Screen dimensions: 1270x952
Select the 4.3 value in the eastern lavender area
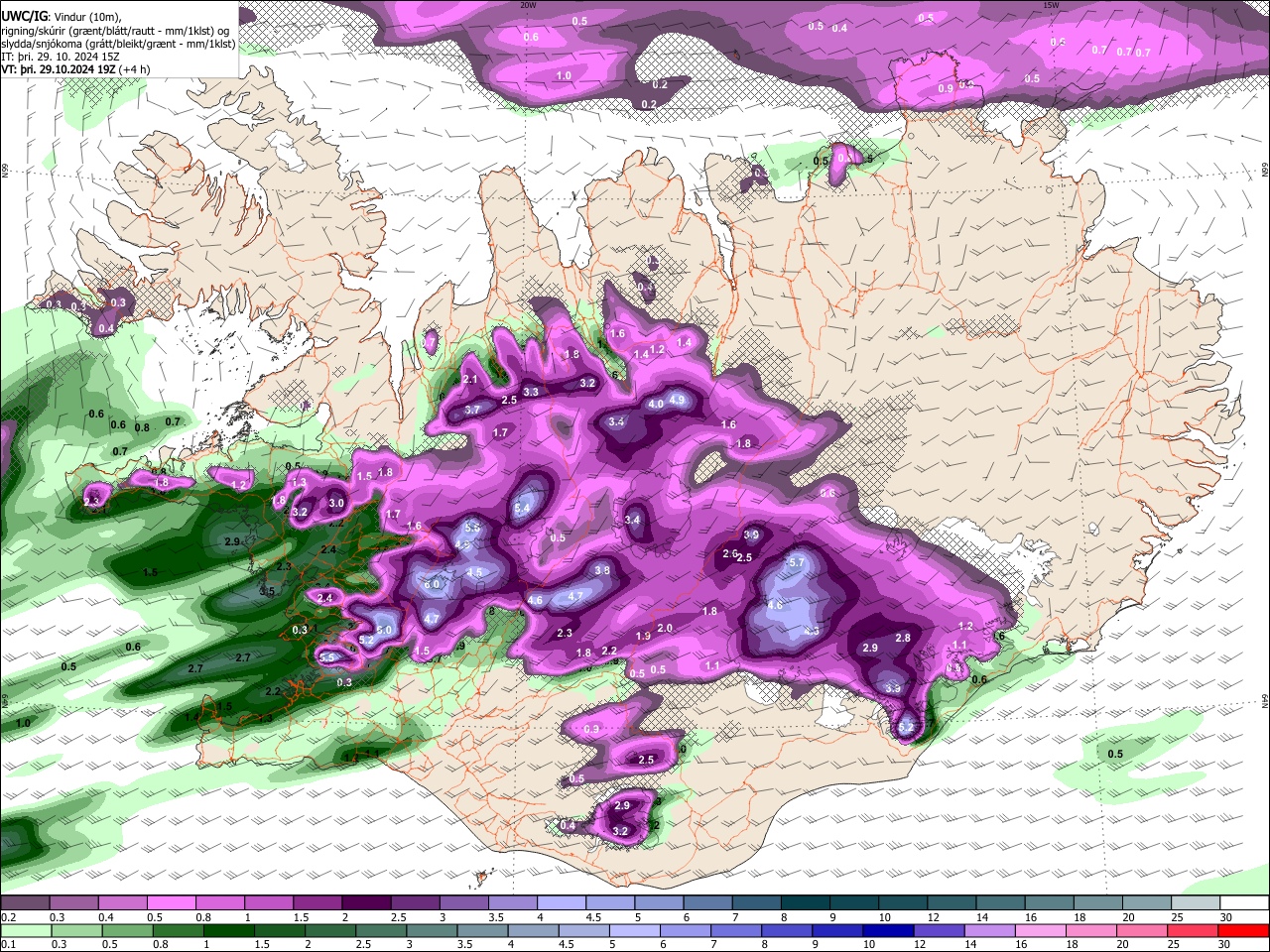click(x=812, y=631)
